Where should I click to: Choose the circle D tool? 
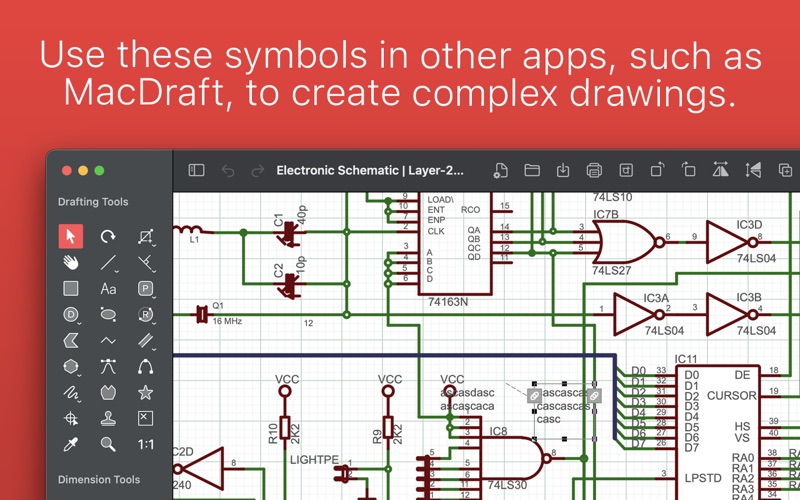coord(71,315)
